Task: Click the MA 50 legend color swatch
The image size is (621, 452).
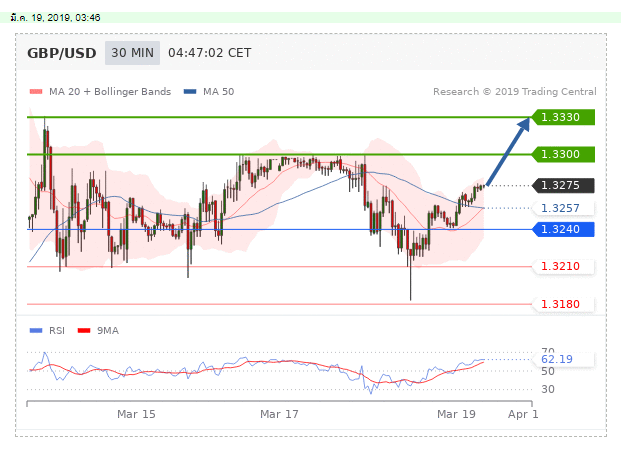Action: (190, 92)
